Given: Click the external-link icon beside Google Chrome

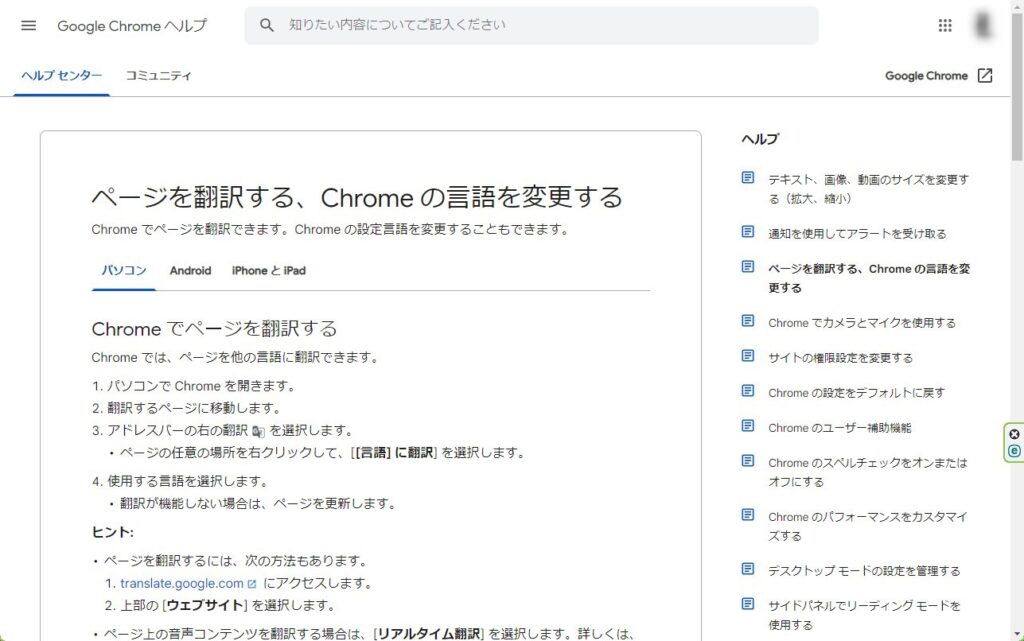Looking at the screenshot, I should [x=985, y=76].
